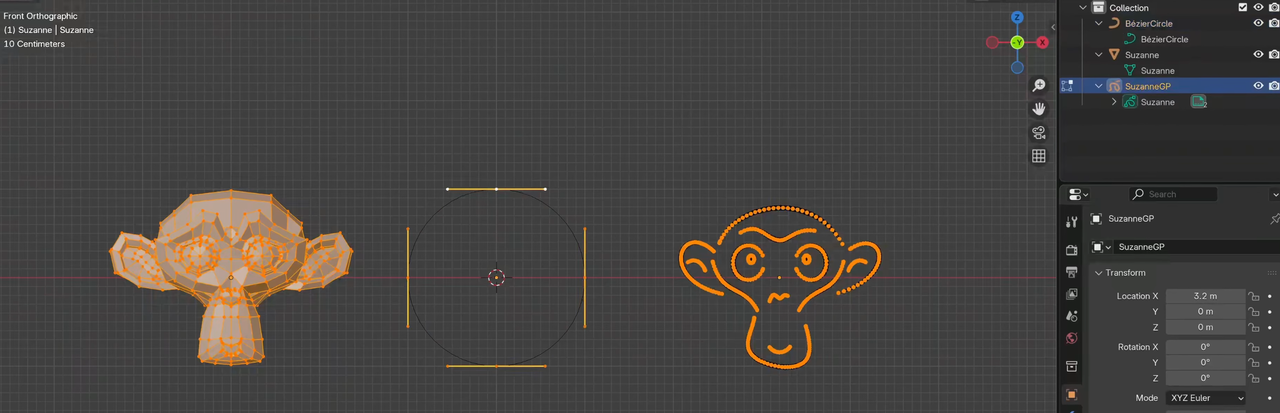This screenshot has width=1280, height=413.
Task: Click the BézierCircle curve object icon
Action: (1113, 23)
